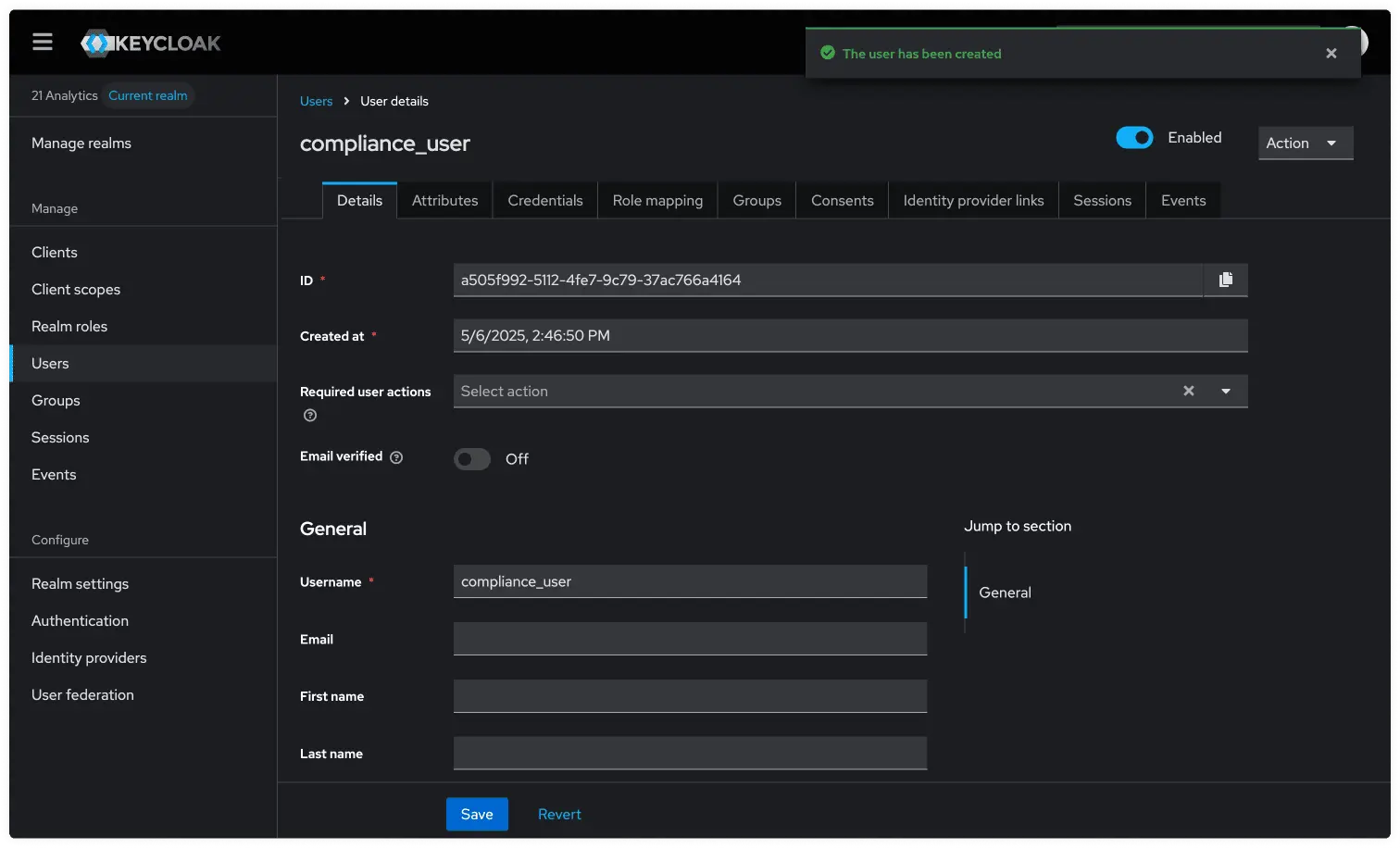Clear the Required user actions selection
This screenshot has height=848, width=1400.
click(x=1188, y=391)
